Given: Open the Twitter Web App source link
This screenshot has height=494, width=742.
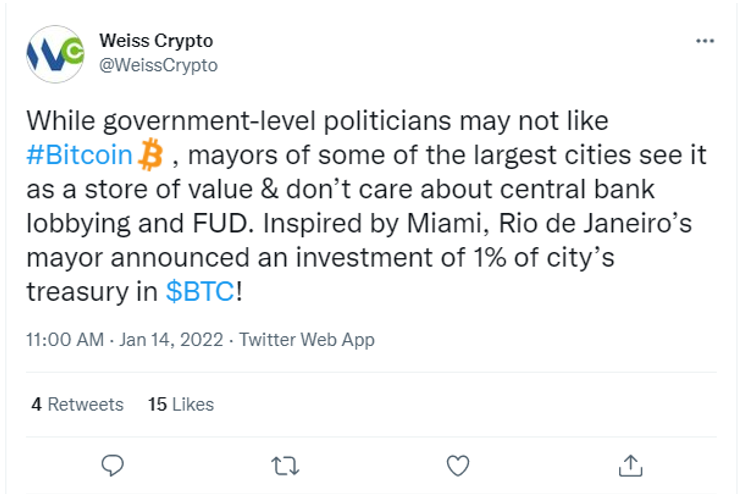Looking at the screenshot, I should point(307,340).
